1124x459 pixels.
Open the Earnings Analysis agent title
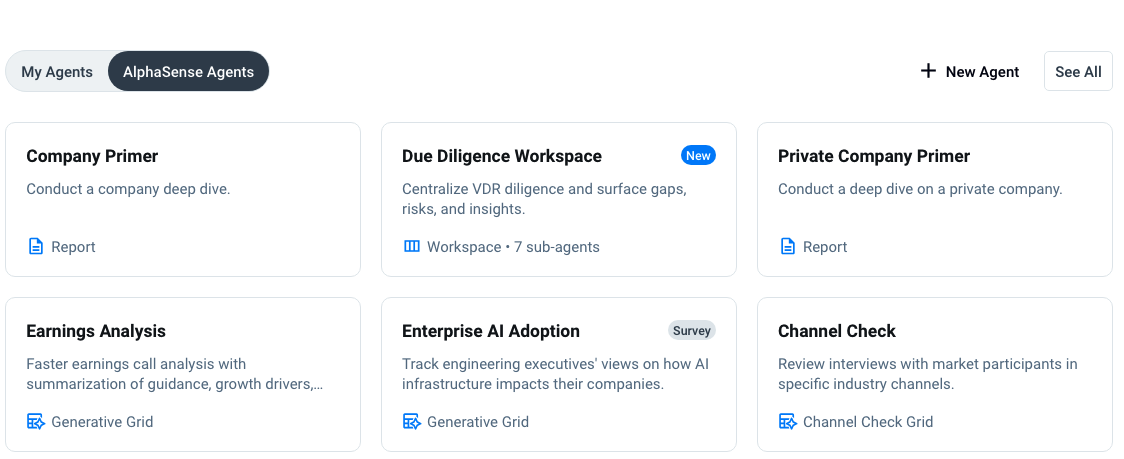pyautogui.click(x=96, y=331)
